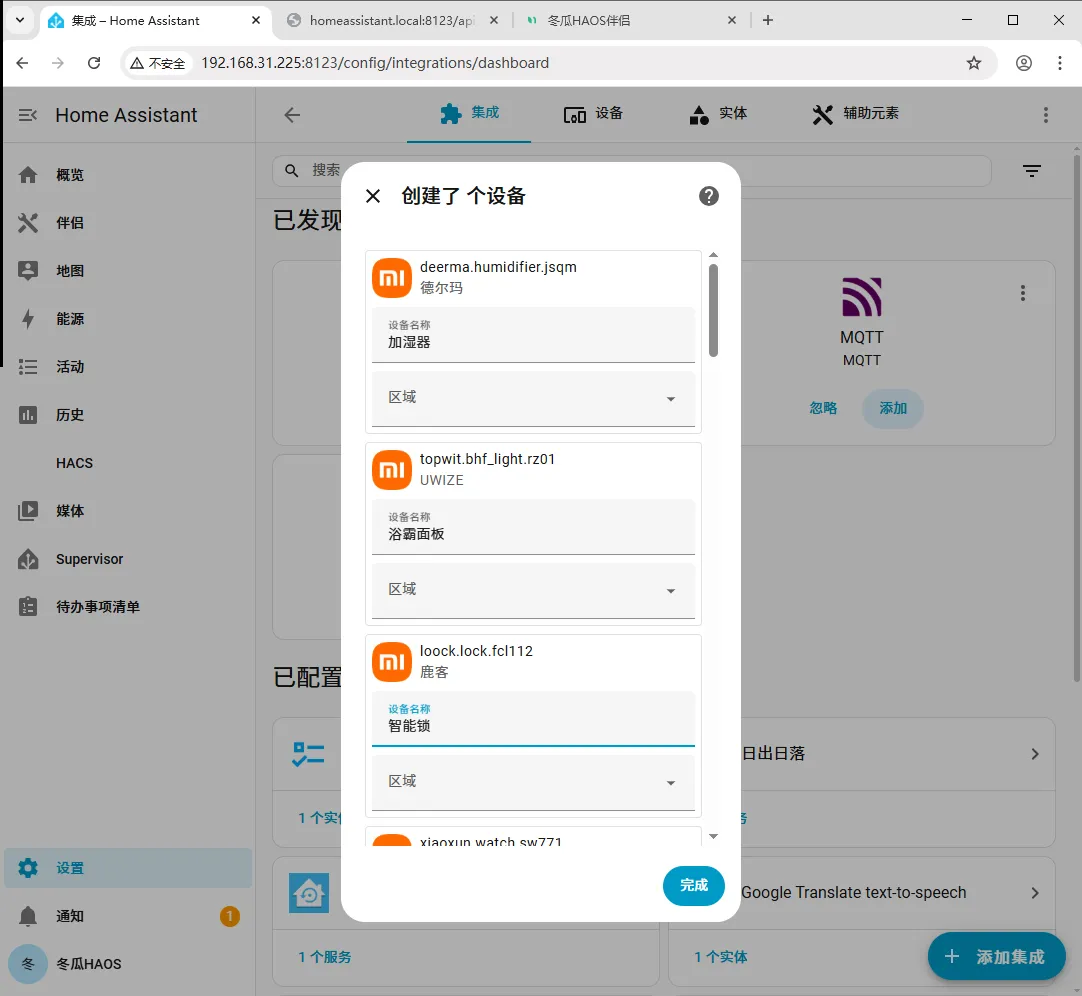1082x996 pixels.
Task: Open the MQTT card three-dot menu
Action: pyautogui.click(x=1023, y=293)
